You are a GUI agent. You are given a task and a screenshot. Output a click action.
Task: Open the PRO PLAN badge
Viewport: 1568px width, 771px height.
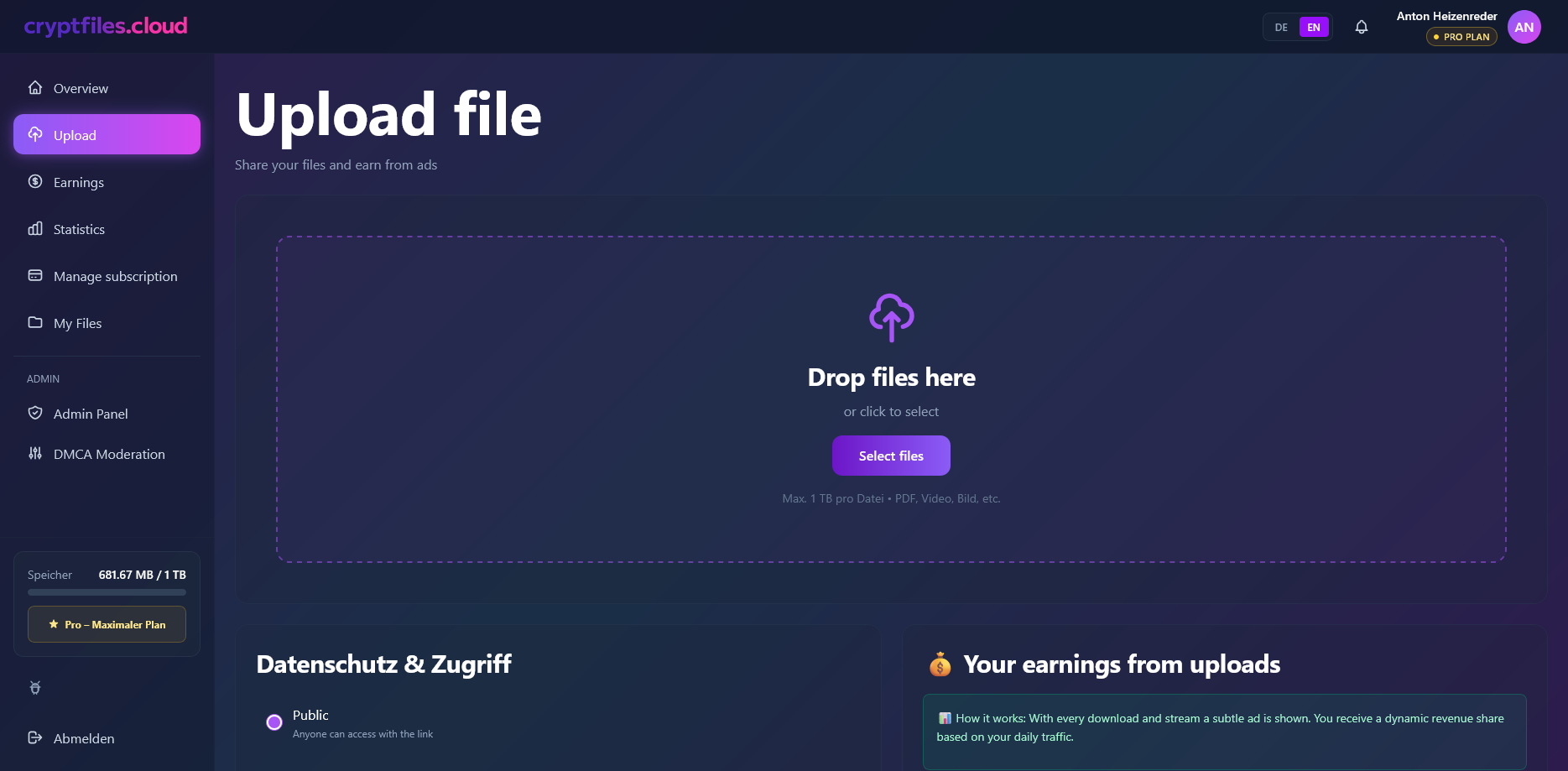[x=1461, y=36]
